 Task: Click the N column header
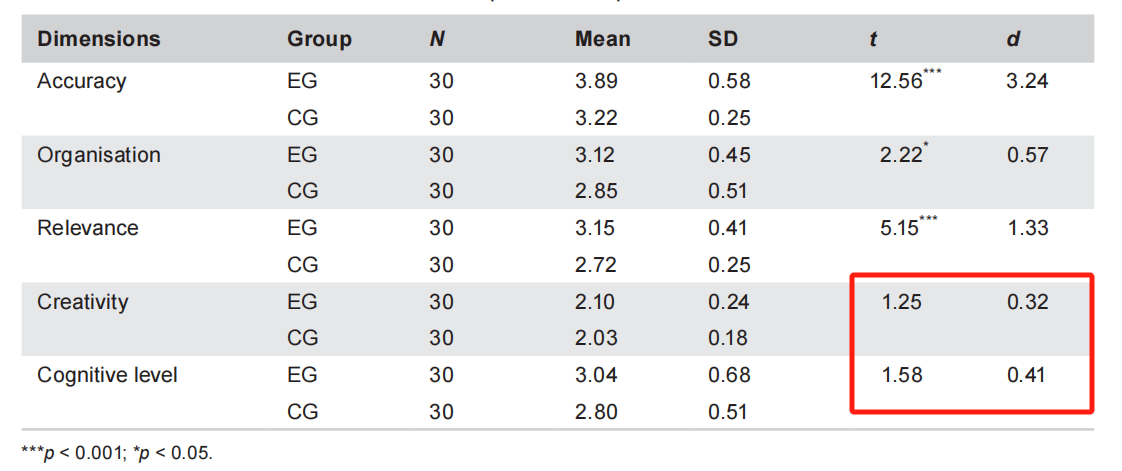click(x=437, y=39)
